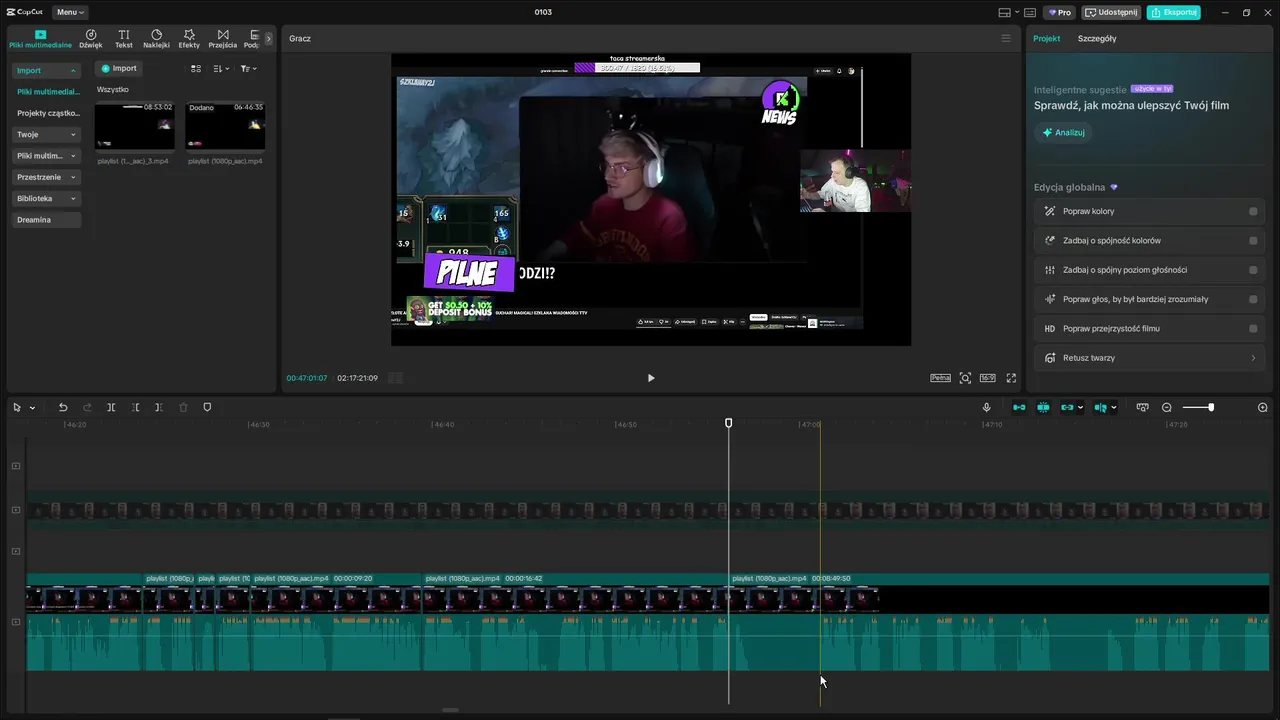The height and width of the screenshot is (720, 1280).
Task: Switch to the Efekty tab
Action: tap(189, 39)
